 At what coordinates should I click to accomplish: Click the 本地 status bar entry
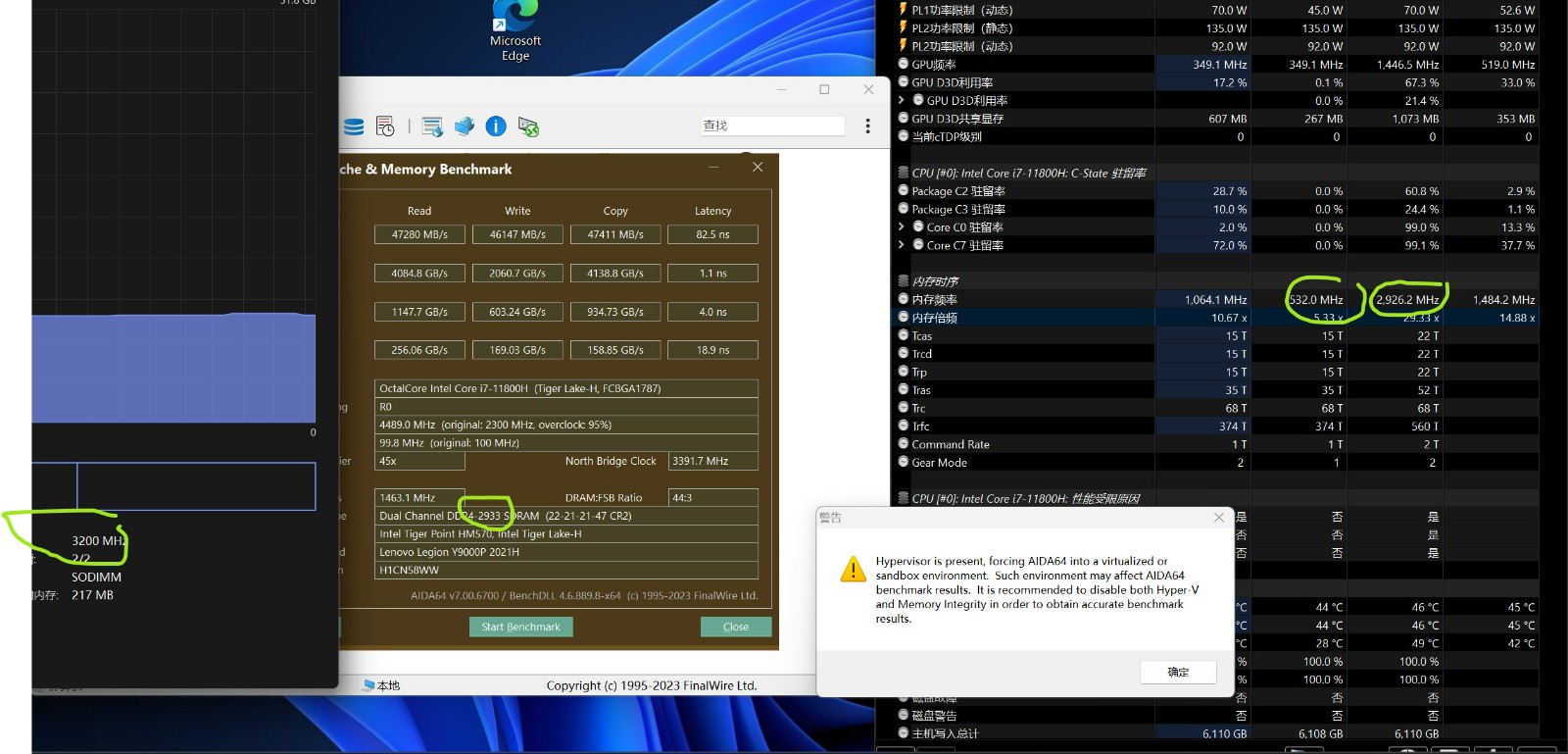pyautogui.click(x=382, y=685)
